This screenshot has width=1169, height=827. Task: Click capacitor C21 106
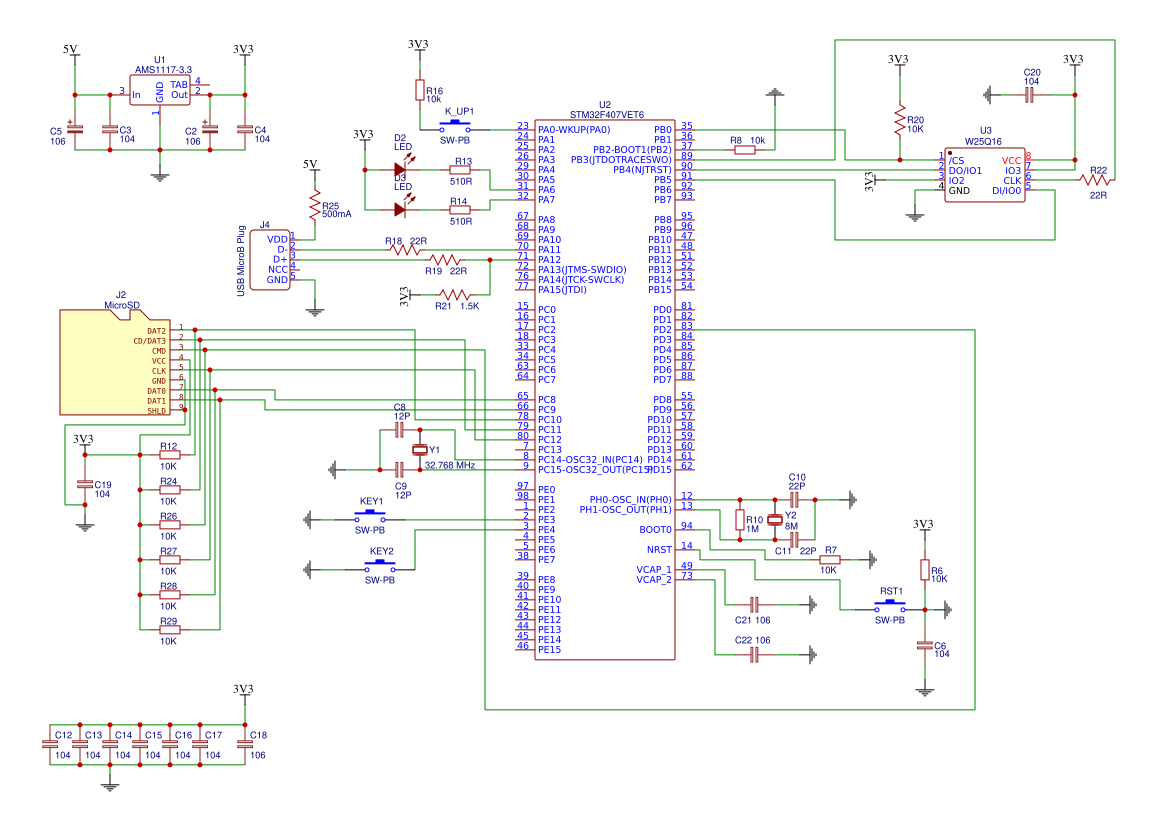[754, 604]
